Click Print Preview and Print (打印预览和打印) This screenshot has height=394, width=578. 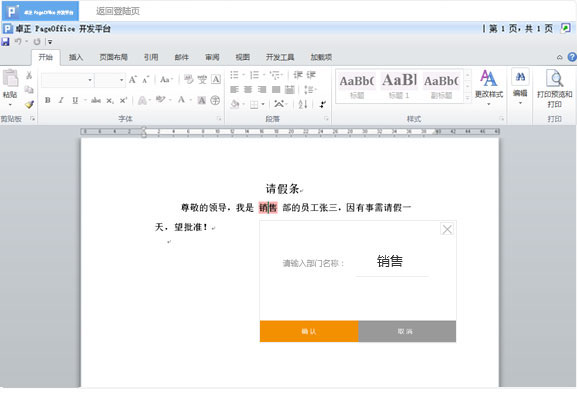[554, 88]
